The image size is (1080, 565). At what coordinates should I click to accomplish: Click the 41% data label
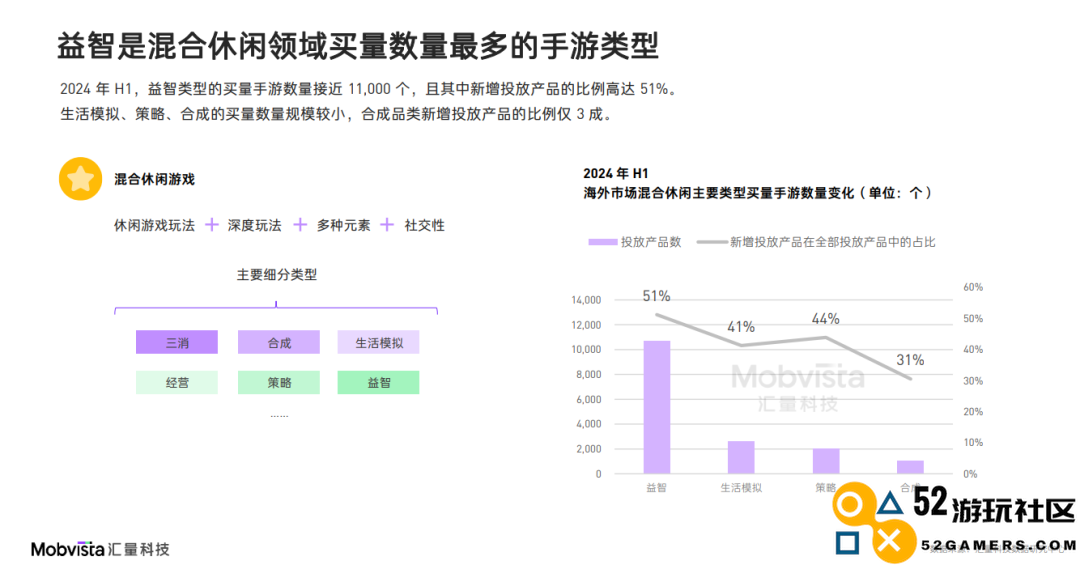pyautogui.click(x=741, y=327)
